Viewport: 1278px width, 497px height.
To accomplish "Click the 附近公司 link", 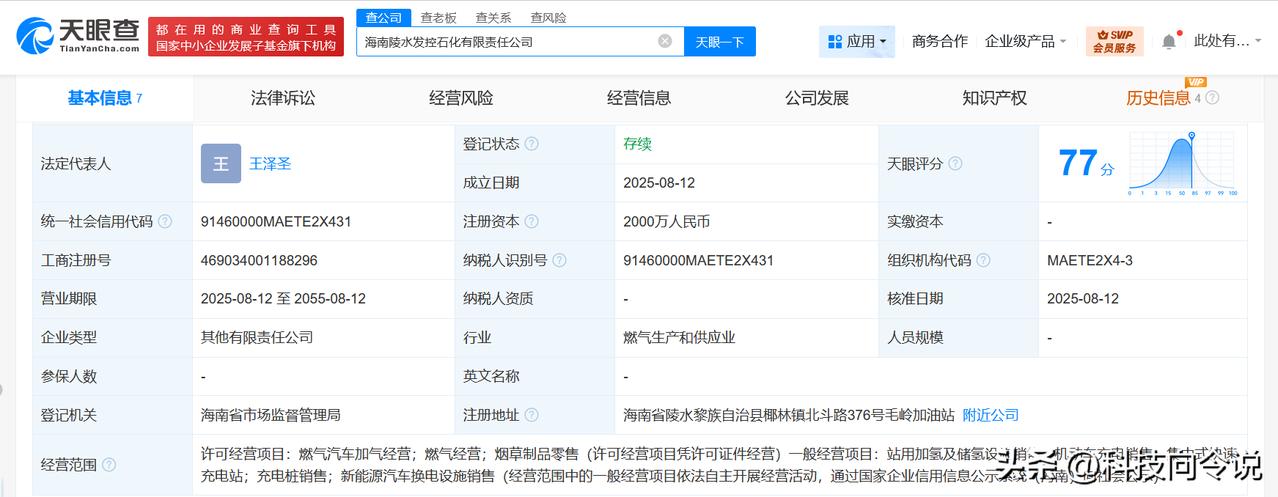I will [x=991, y=415].
